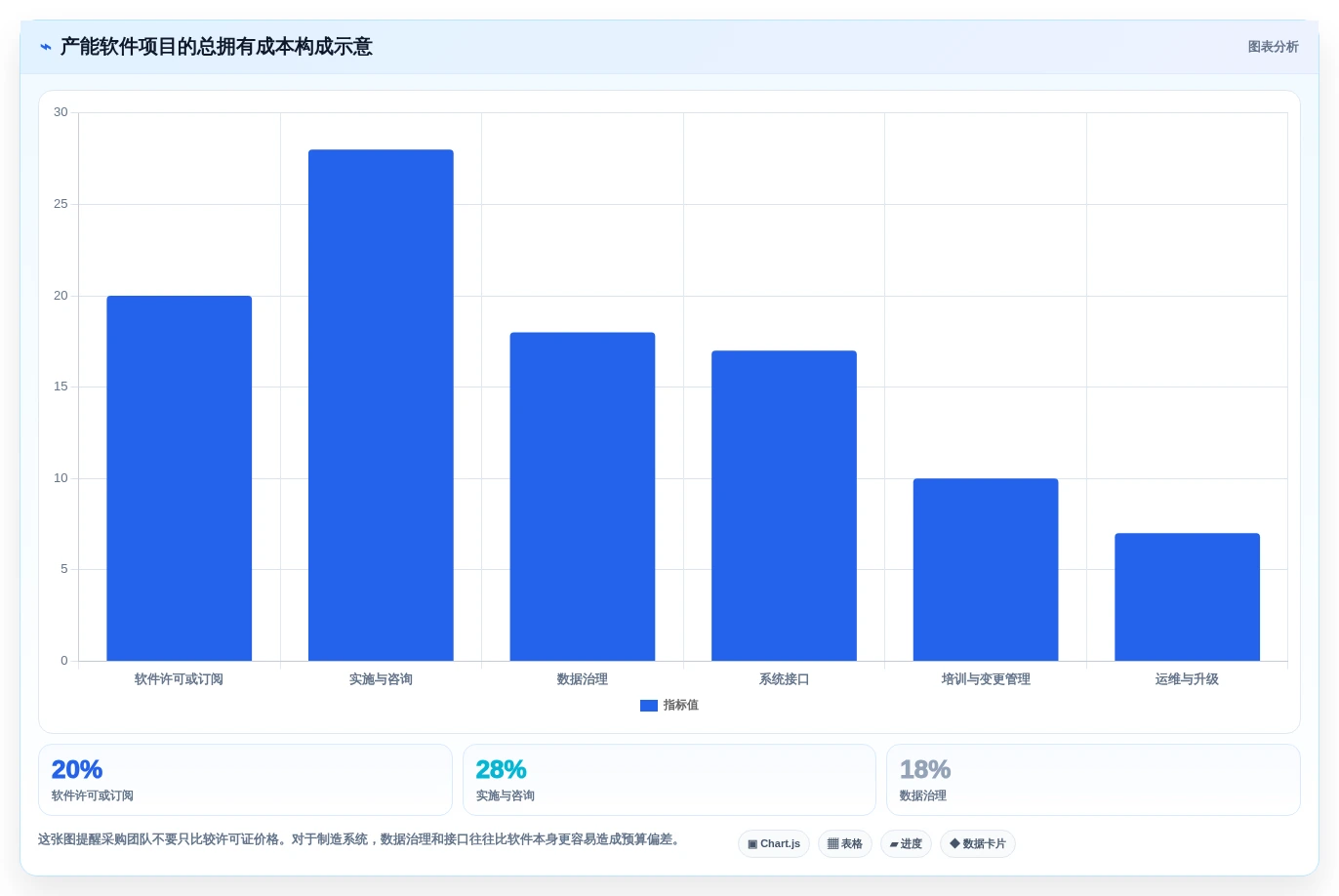The height and width of the screenshot is (896, 1339).
Task: Select the 数据治理 bar in the chart
Action: click(x=583, y=497)
